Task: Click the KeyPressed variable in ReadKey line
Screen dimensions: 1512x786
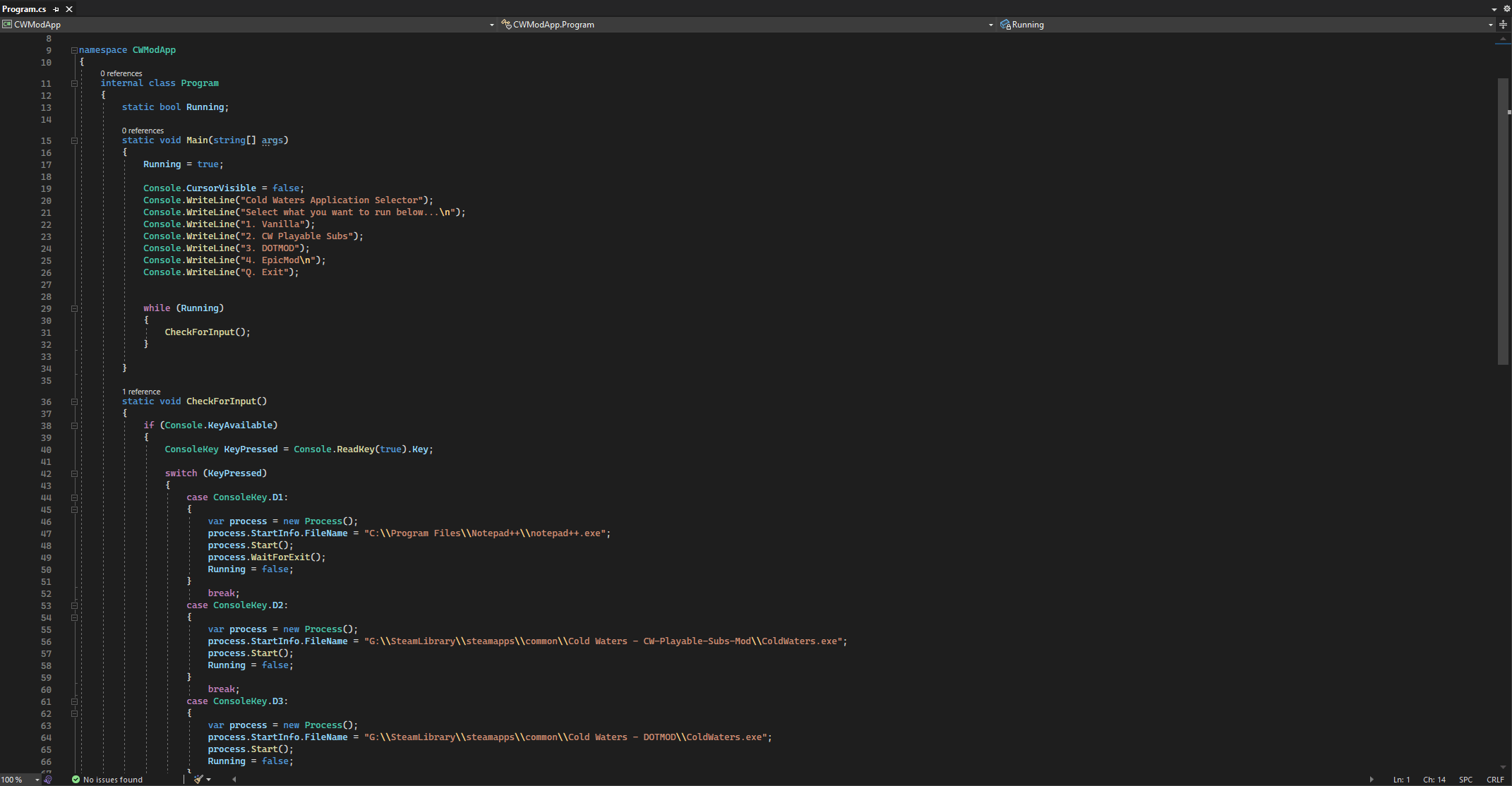Action: pos(251,449)
